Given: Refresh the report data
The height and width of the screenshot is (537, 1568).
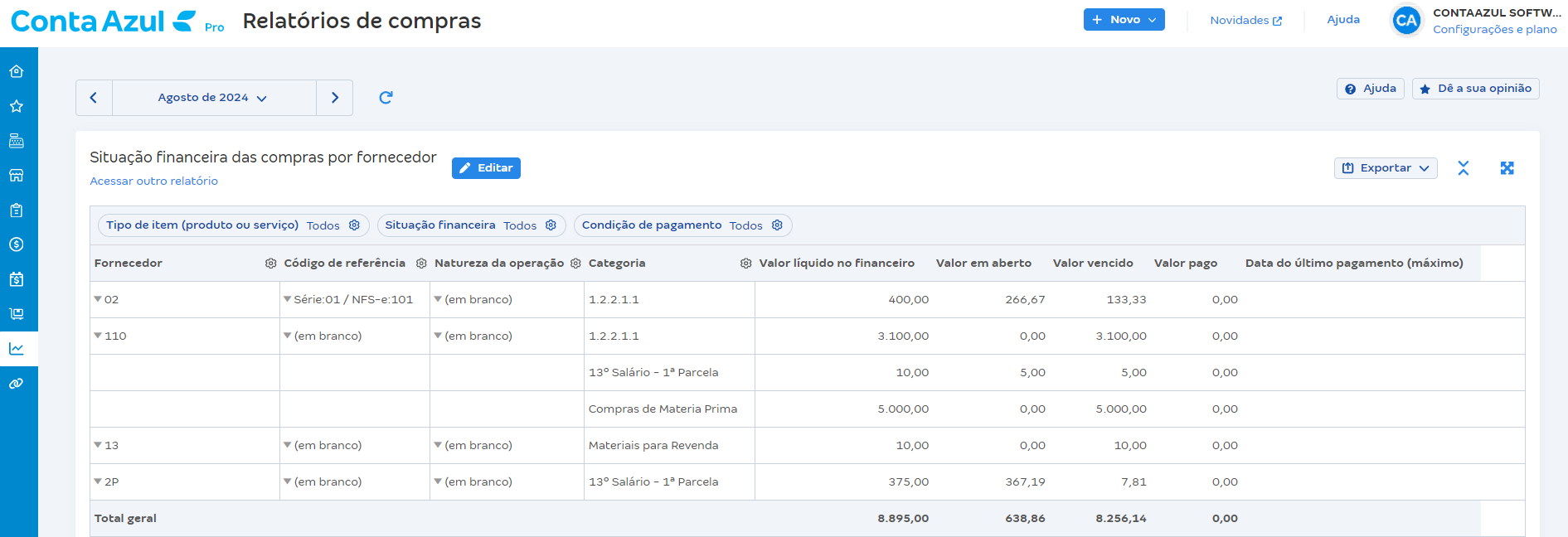Looking at the screenshot, I should pyautogui.click(x=386, y=98).
